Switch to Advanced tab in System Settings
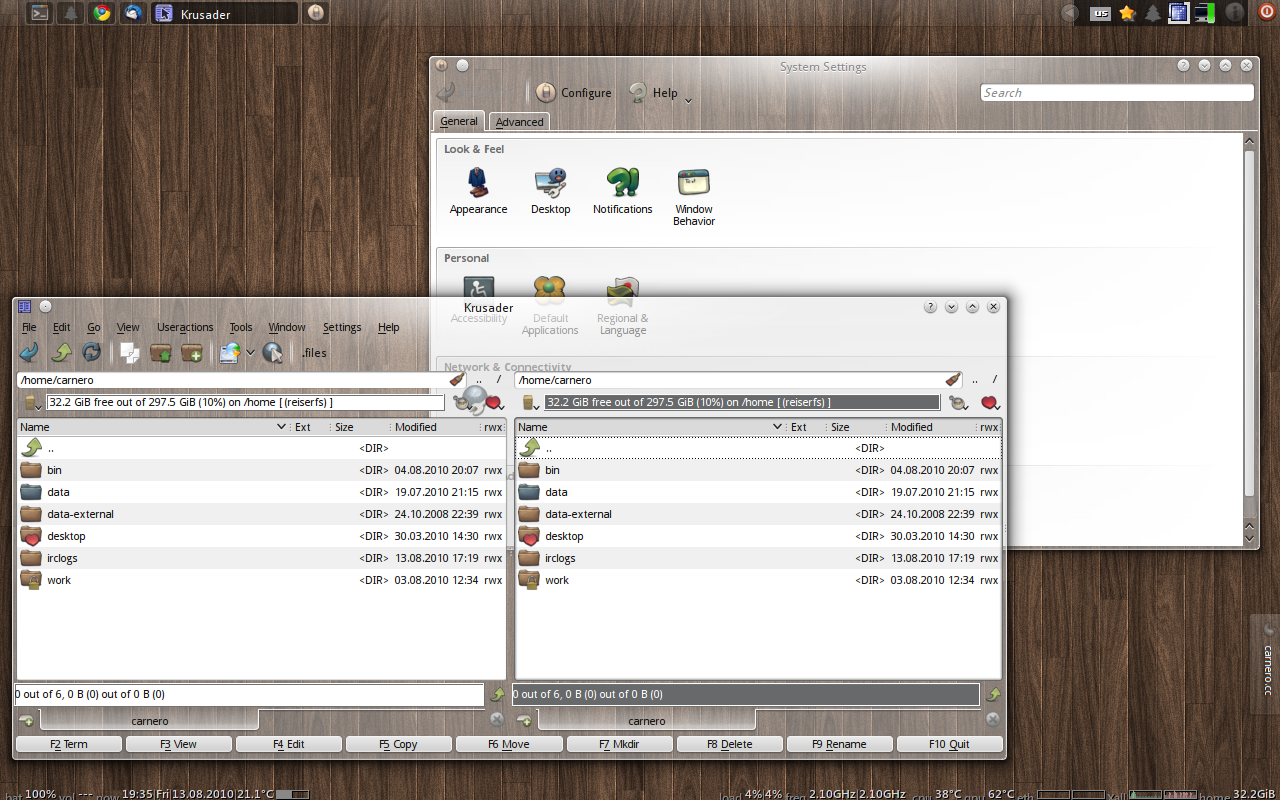 pos(520,122)
